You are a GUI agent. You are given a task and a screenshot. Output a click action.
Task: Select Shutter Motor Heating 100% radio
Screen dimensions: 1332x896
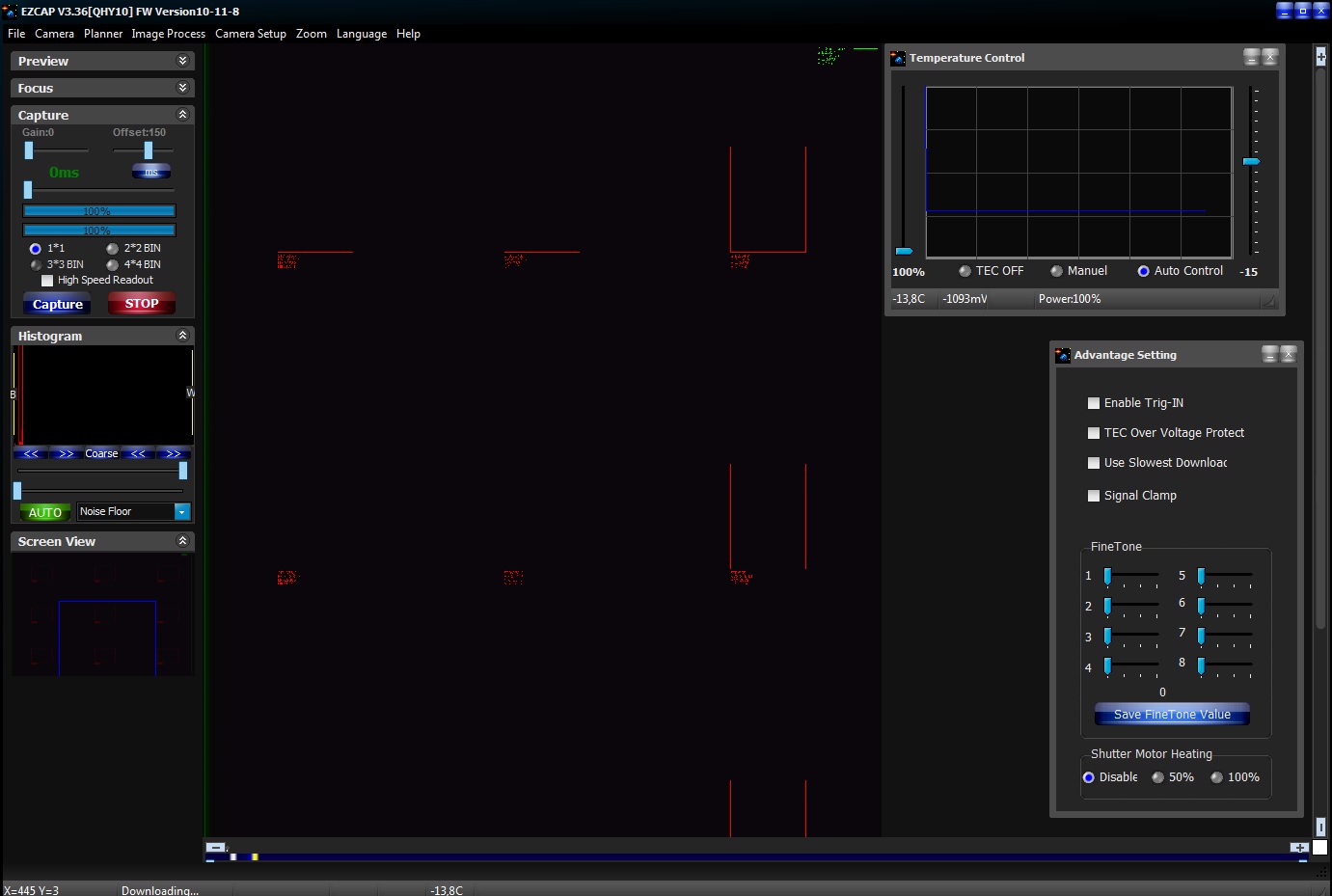pos(1216,777)
